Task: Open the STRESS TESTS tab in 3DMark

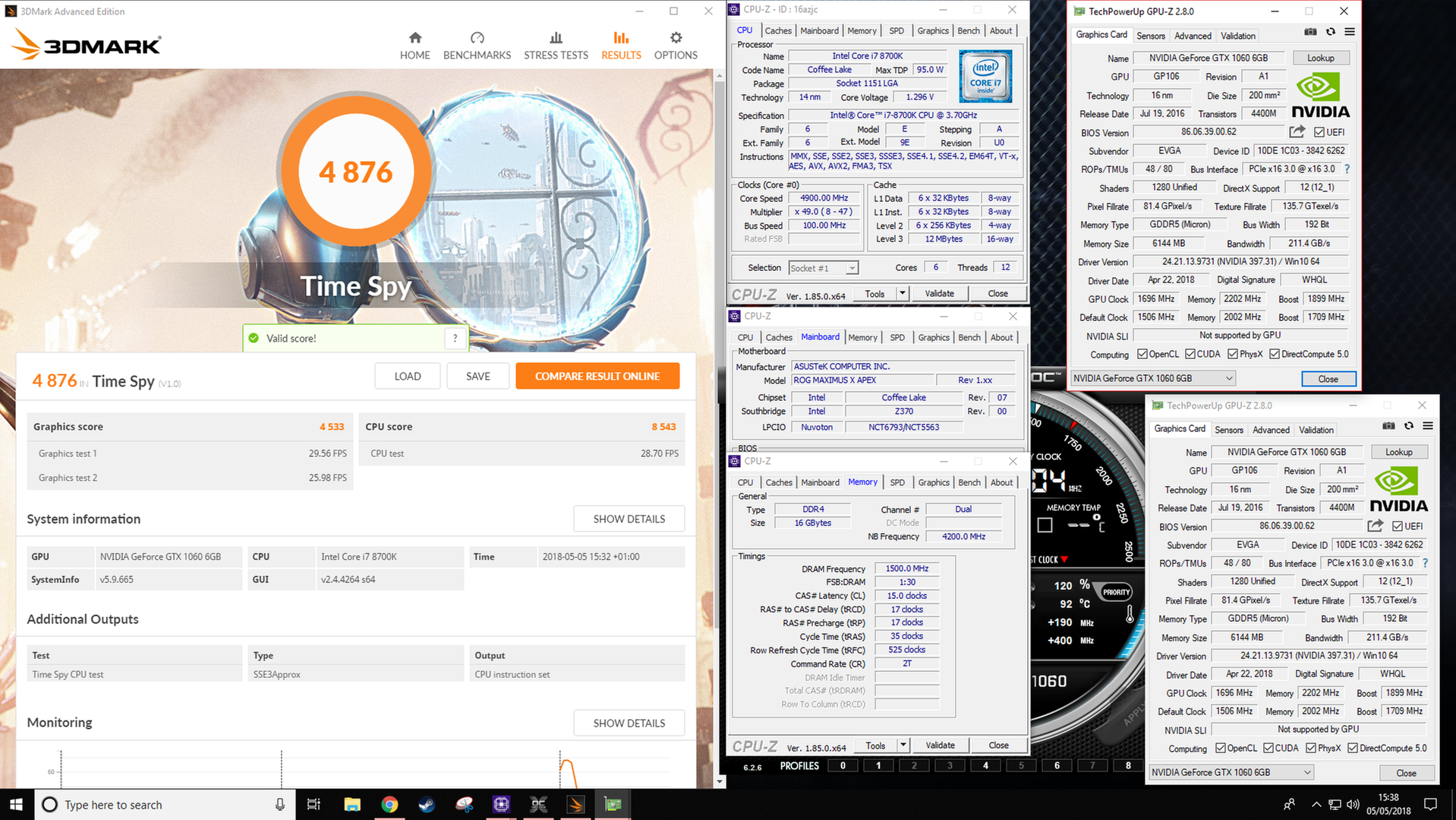Action: point(556,46)
